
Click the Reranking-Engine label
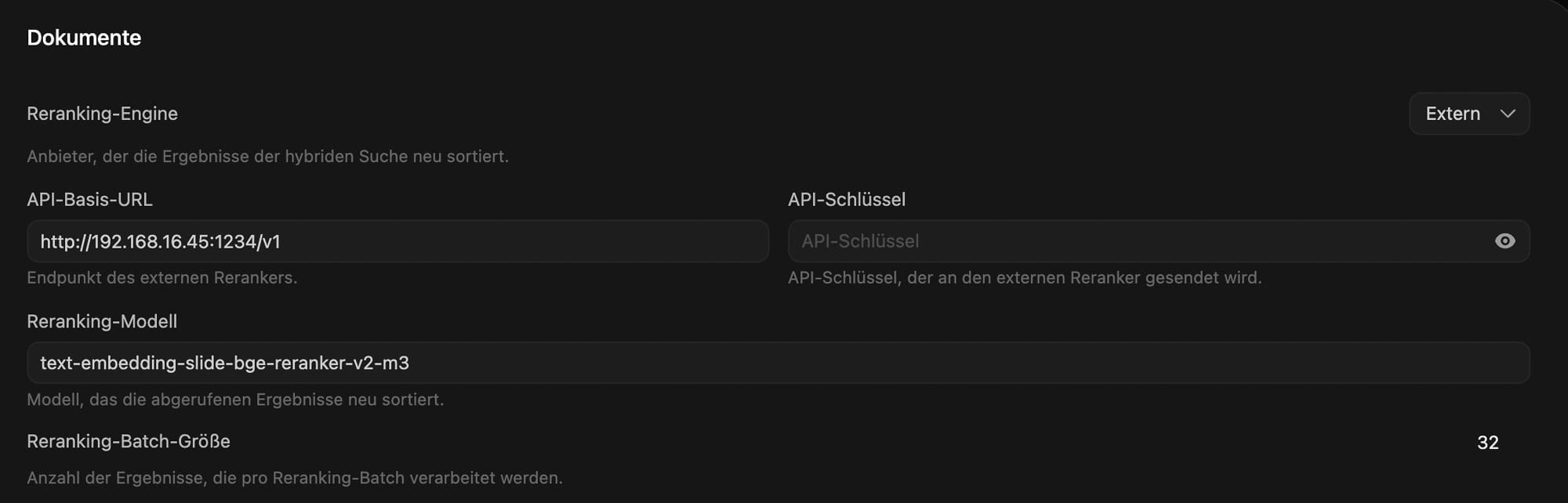tap(102, 114)
